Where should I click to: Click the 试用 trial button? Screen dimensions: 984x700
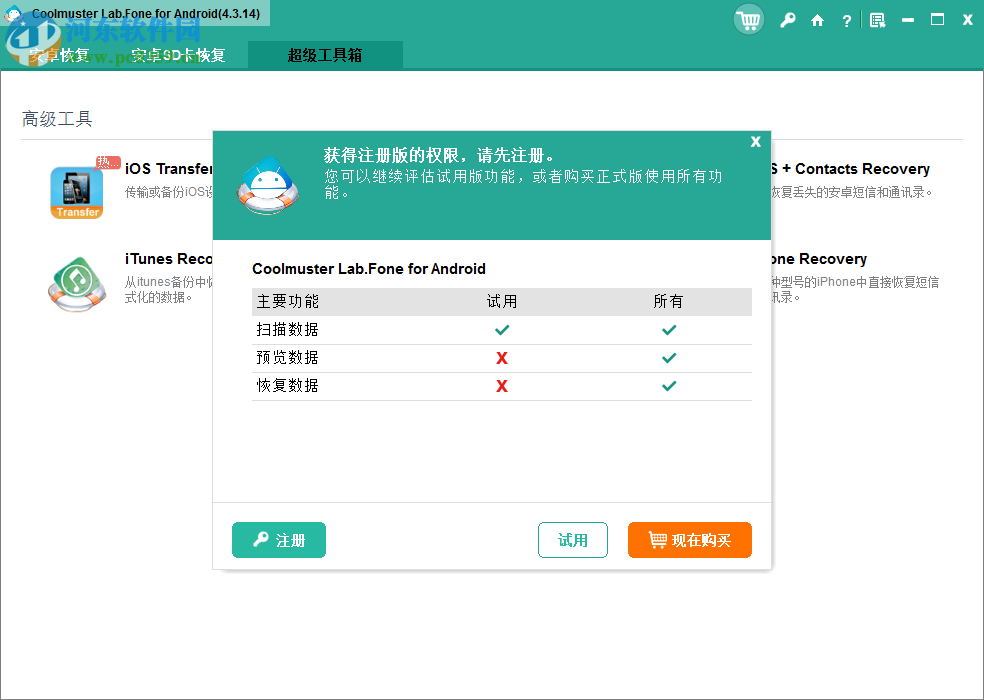coord(573,539)
